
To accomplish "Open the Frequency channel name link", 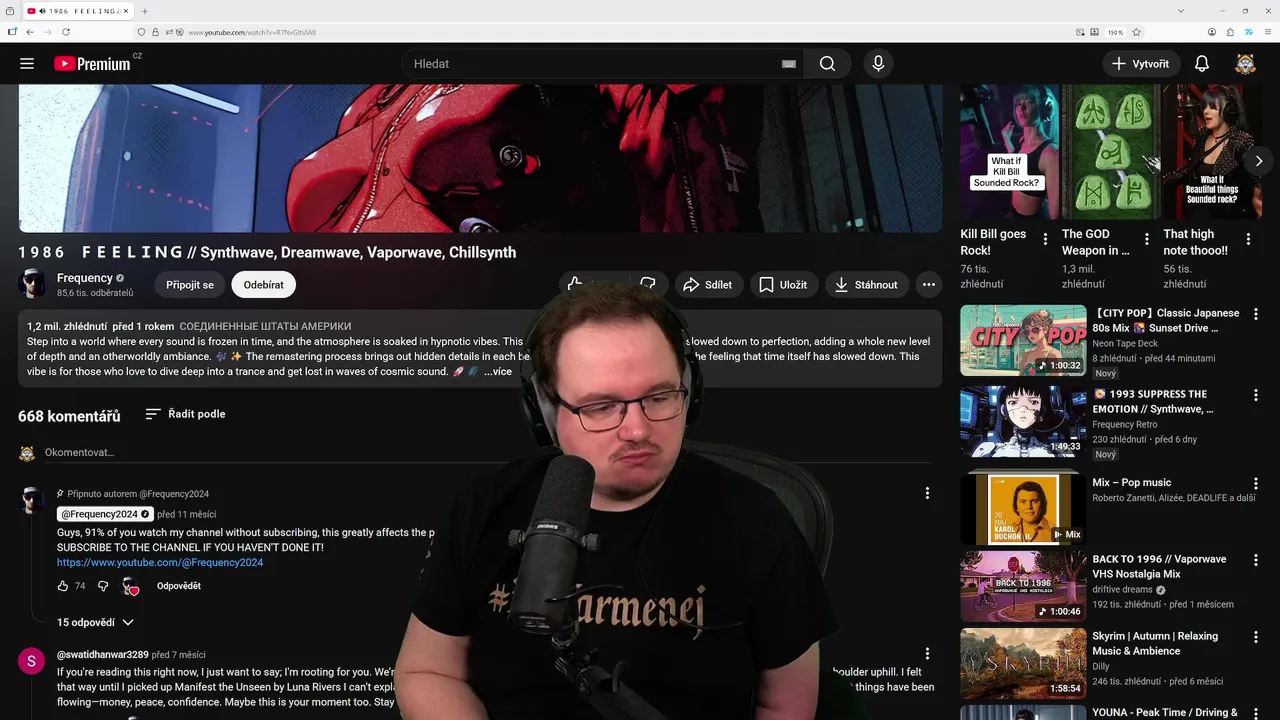I will tap(85, 278).
